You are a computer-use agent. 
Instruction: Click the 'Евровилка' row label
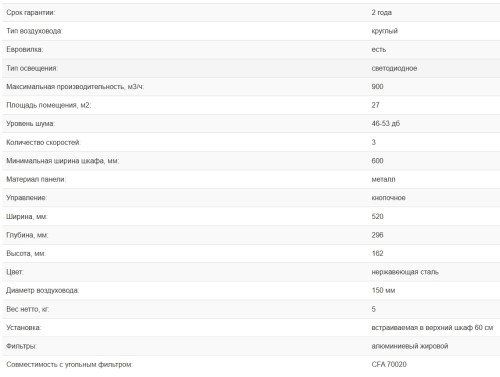click(x=25, y=50)
